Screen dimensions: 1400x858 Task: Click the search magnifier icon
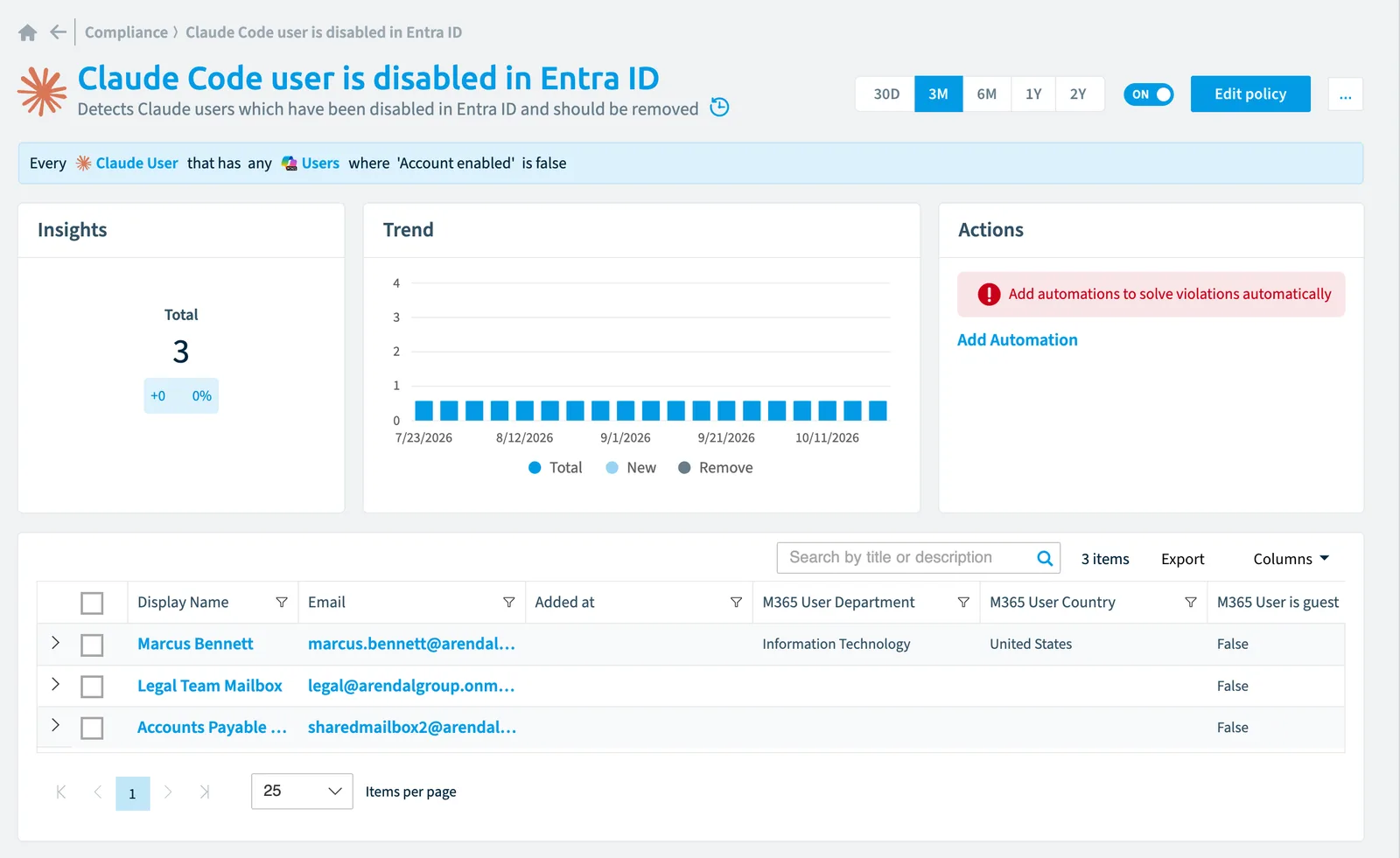pos(1045,558)
